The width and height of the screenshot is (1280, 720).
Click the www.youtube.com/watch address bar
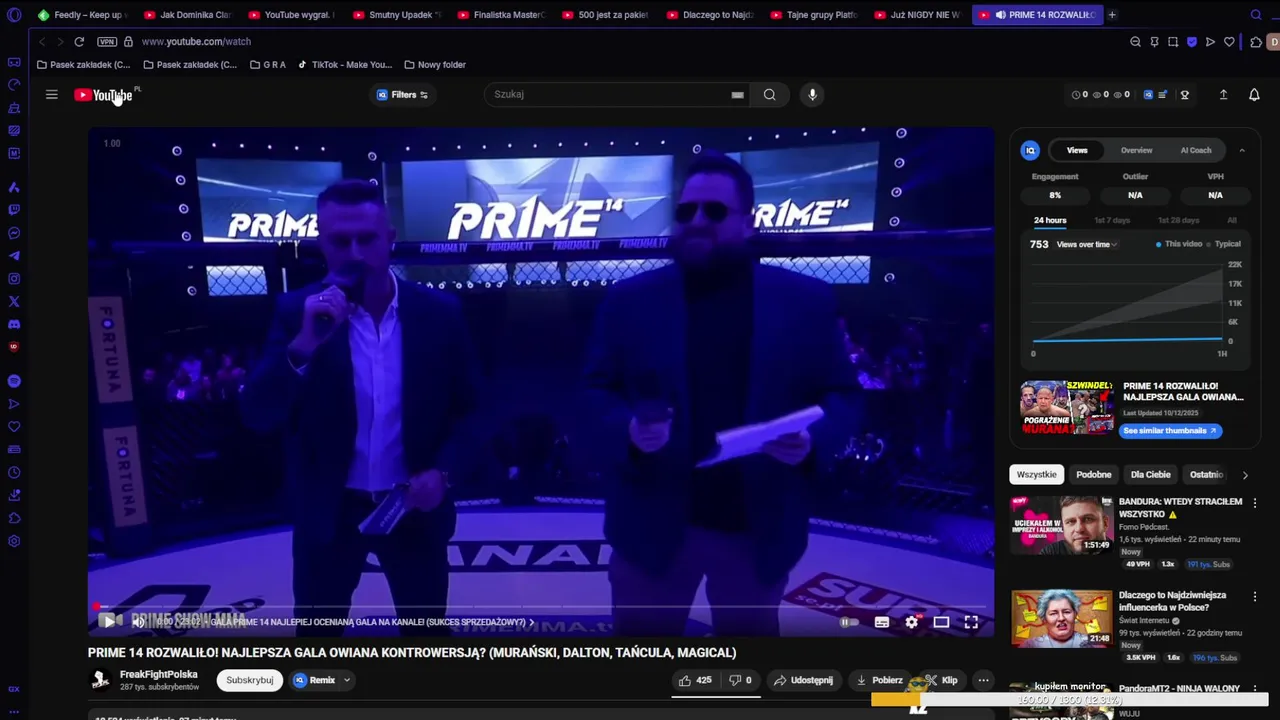tap(196, 42)
